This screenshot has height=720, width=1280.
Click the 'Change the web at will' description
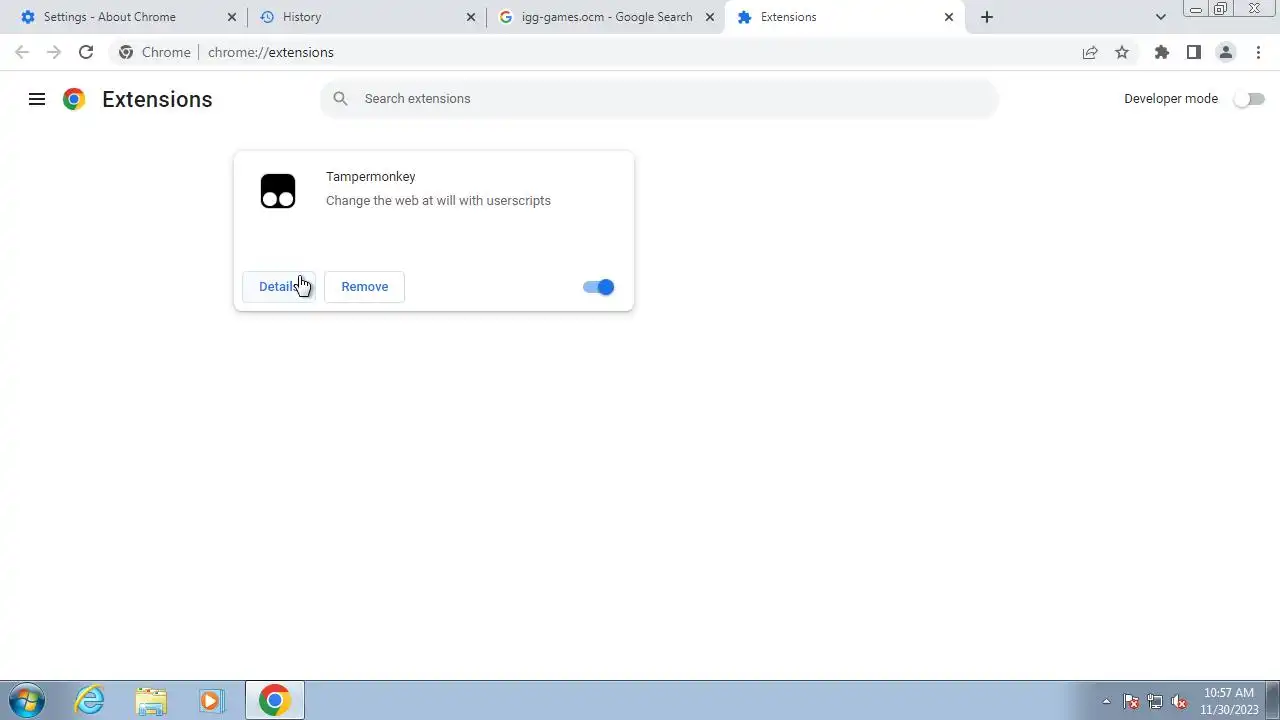click(x=438, y=201)
